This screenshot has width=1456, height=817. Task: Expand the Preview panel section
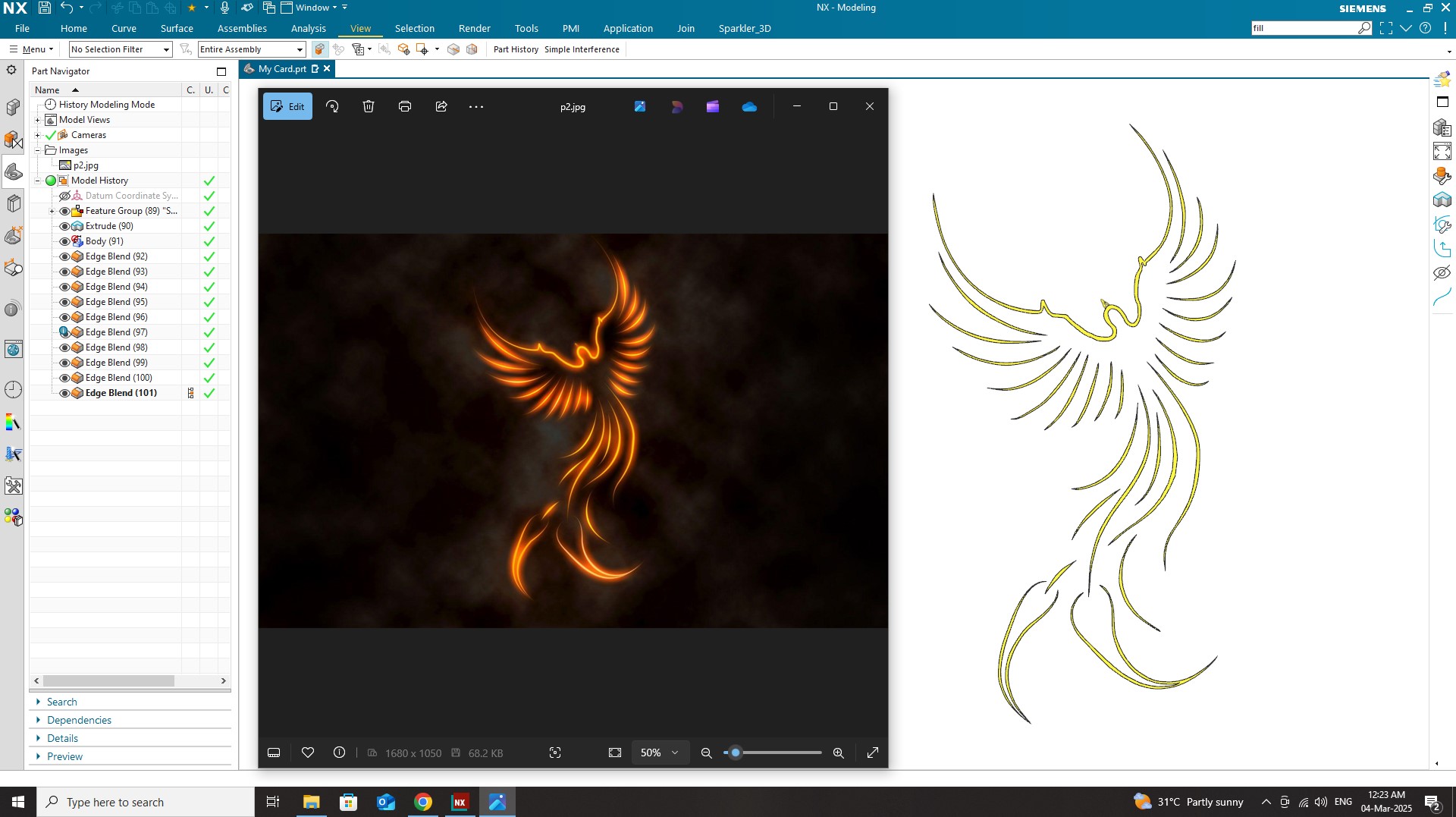pyautogui.click(x=64, y=756)
